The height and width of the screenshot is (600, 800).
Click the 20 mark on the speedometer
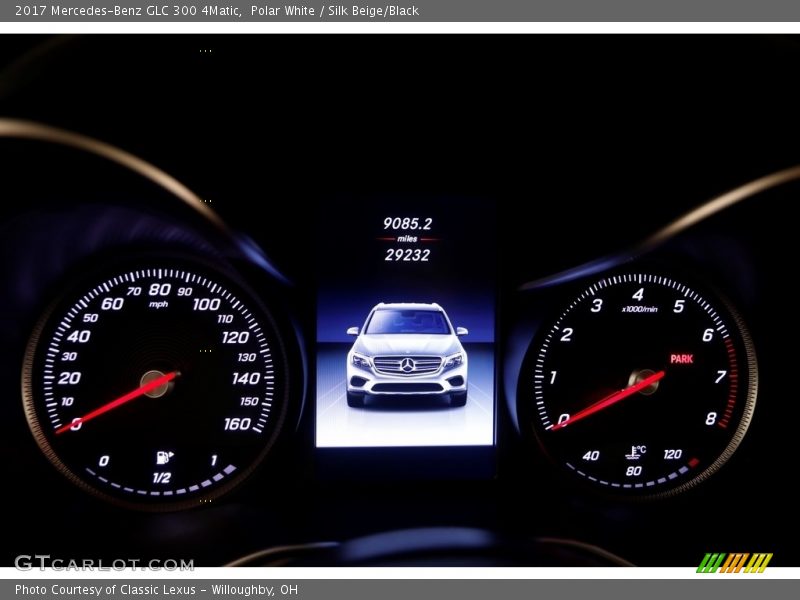[x=69, y=378]
